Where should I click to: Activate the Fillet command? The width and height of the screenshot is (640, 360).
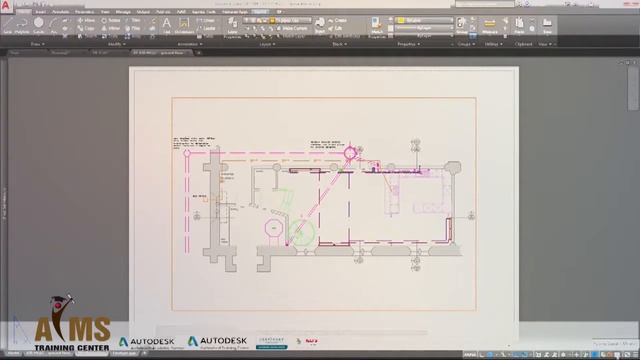pos(133,28)
